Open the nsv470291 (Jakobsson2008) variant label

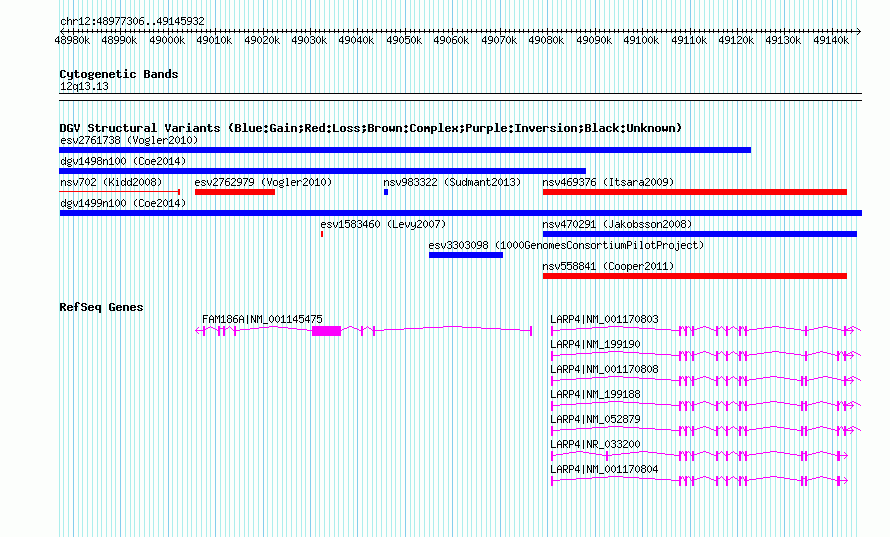617,224
